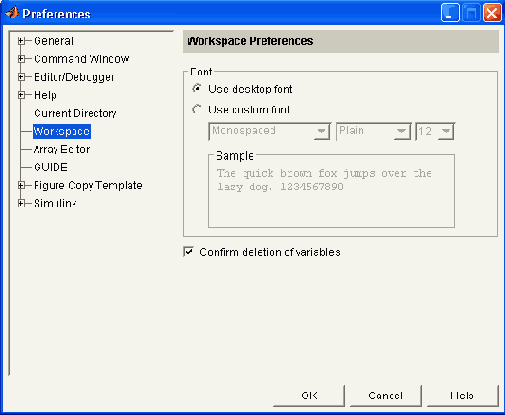Select the highlighted Workspace item
This screenshot has height=415, width=505.
[62, 131]
